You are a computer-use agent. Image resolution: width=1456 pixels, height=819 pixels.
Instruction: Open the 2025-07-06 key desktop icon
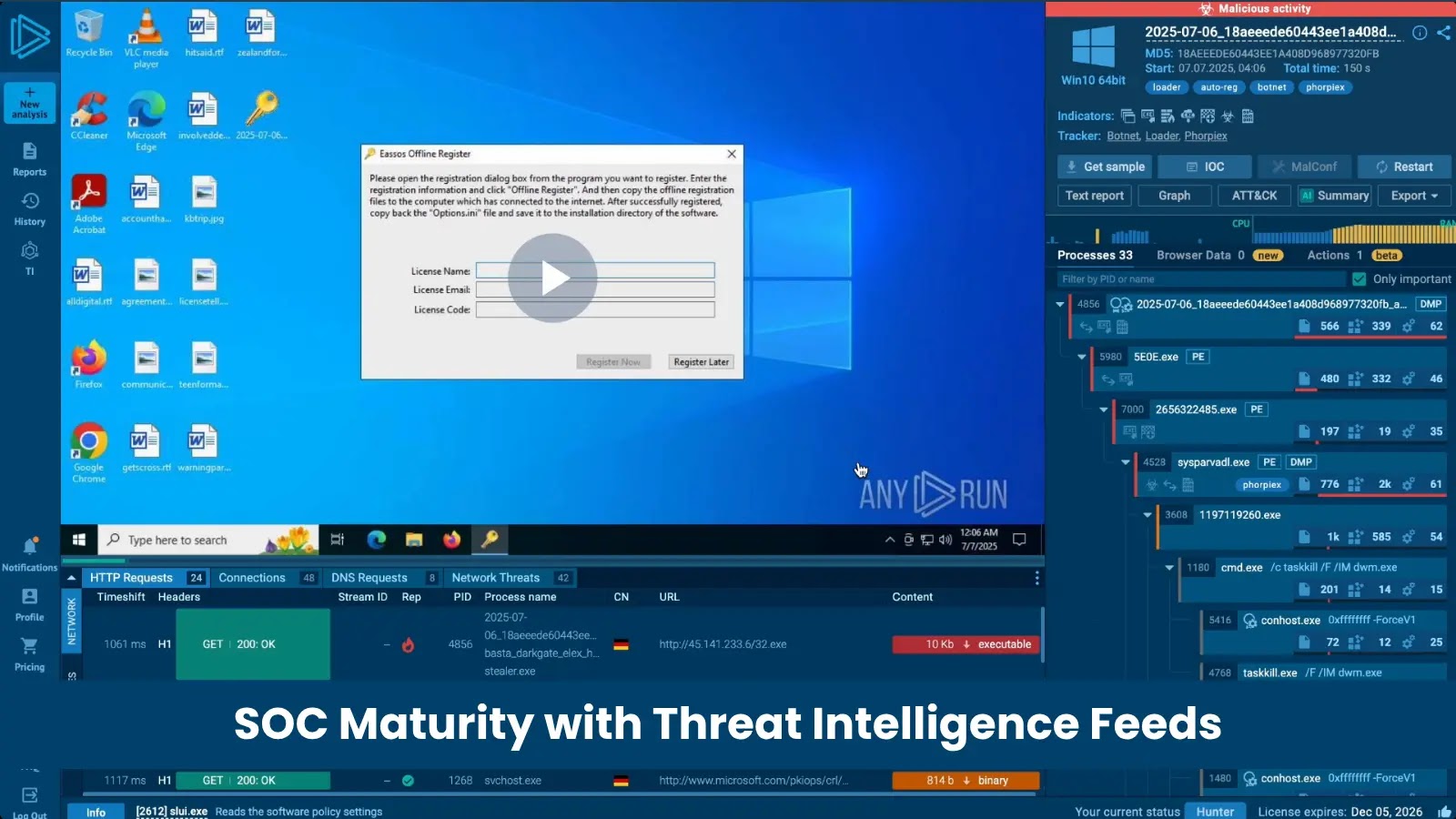[261, 116]
